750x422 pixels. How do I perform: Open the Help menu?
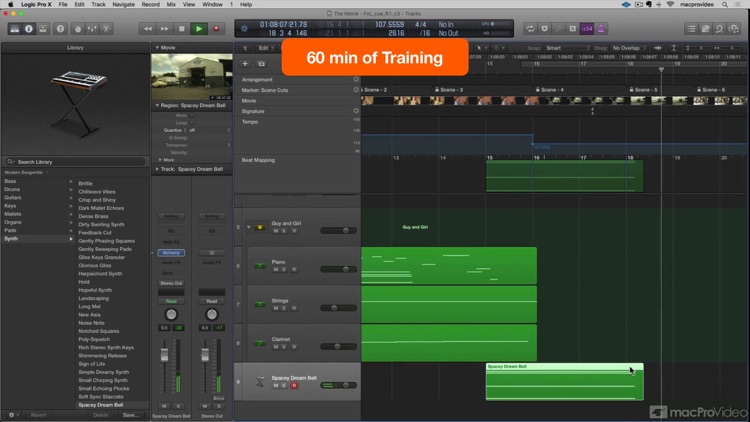(246, 4)
